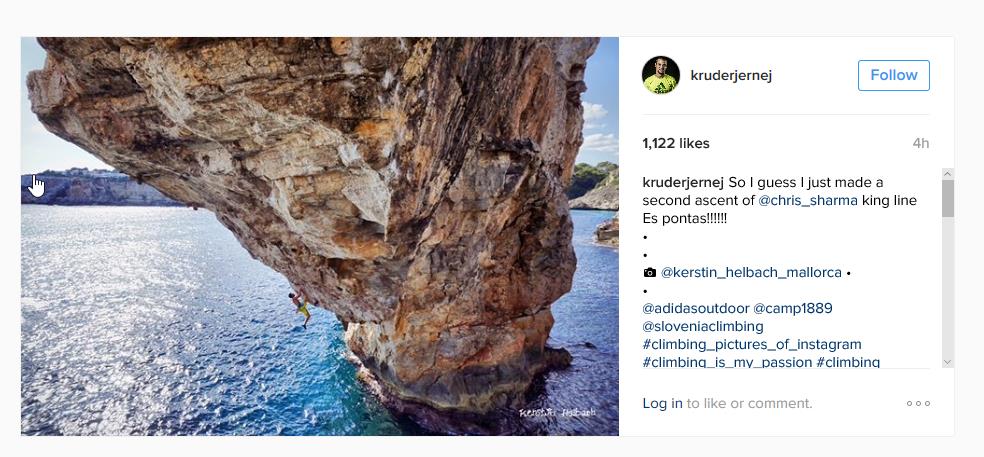Visit the @camp1889 mention
The image size is (984, 457).
pyautogui.click(x=793, y=308)
